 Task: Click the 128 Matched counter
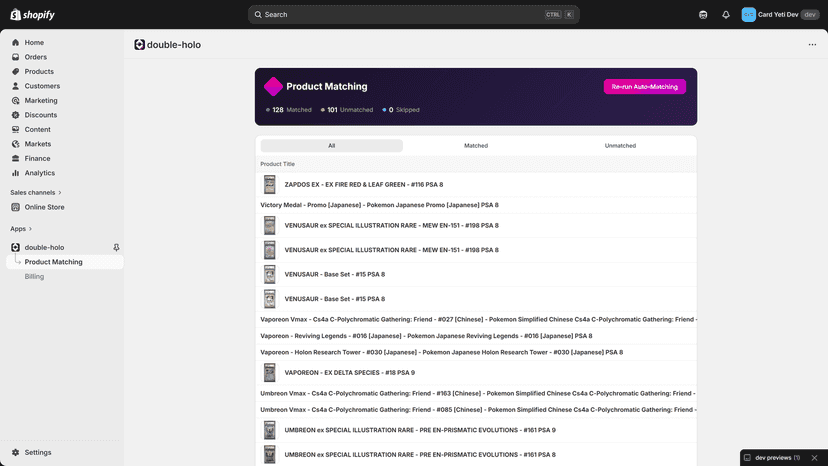click(x=288, y=110)
